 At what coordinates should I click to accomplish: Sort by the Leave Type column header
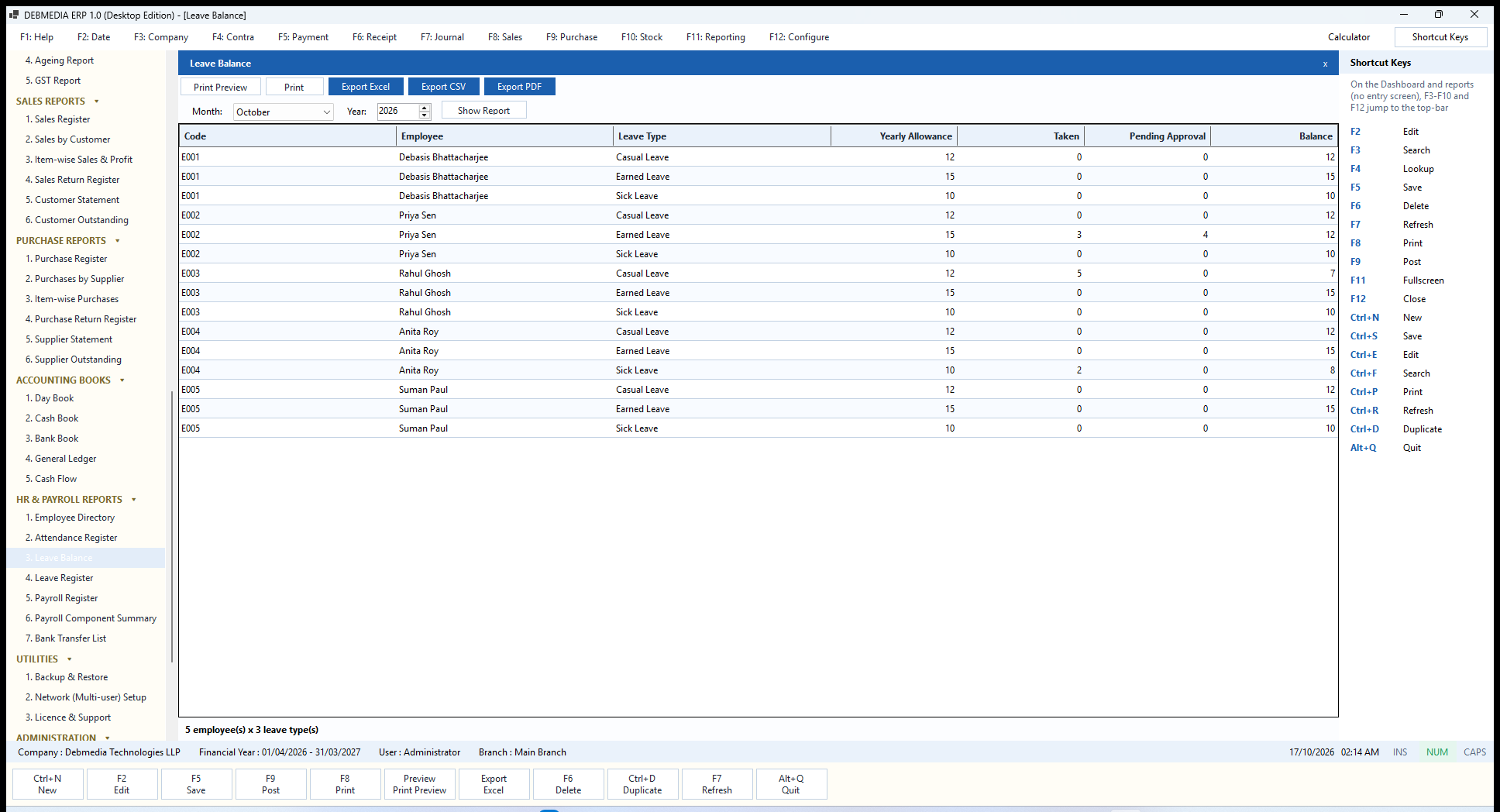721,136
